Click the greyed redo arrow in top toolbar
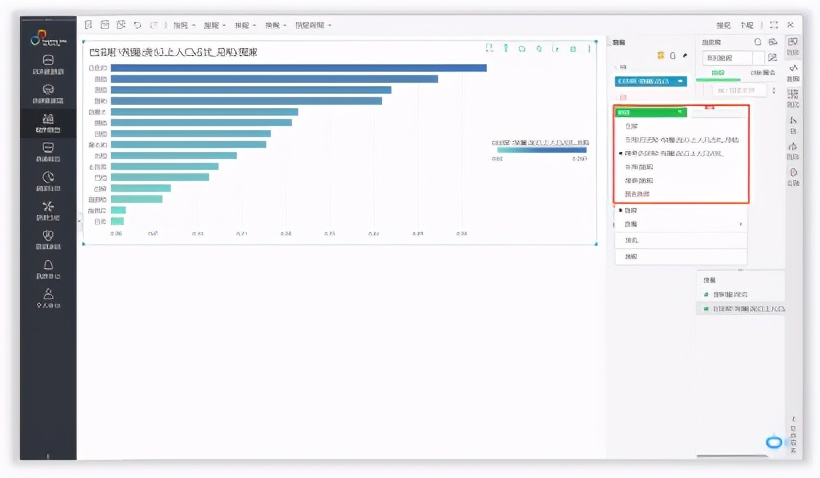The width and height of the screenshot is (820, 478). 154,25
